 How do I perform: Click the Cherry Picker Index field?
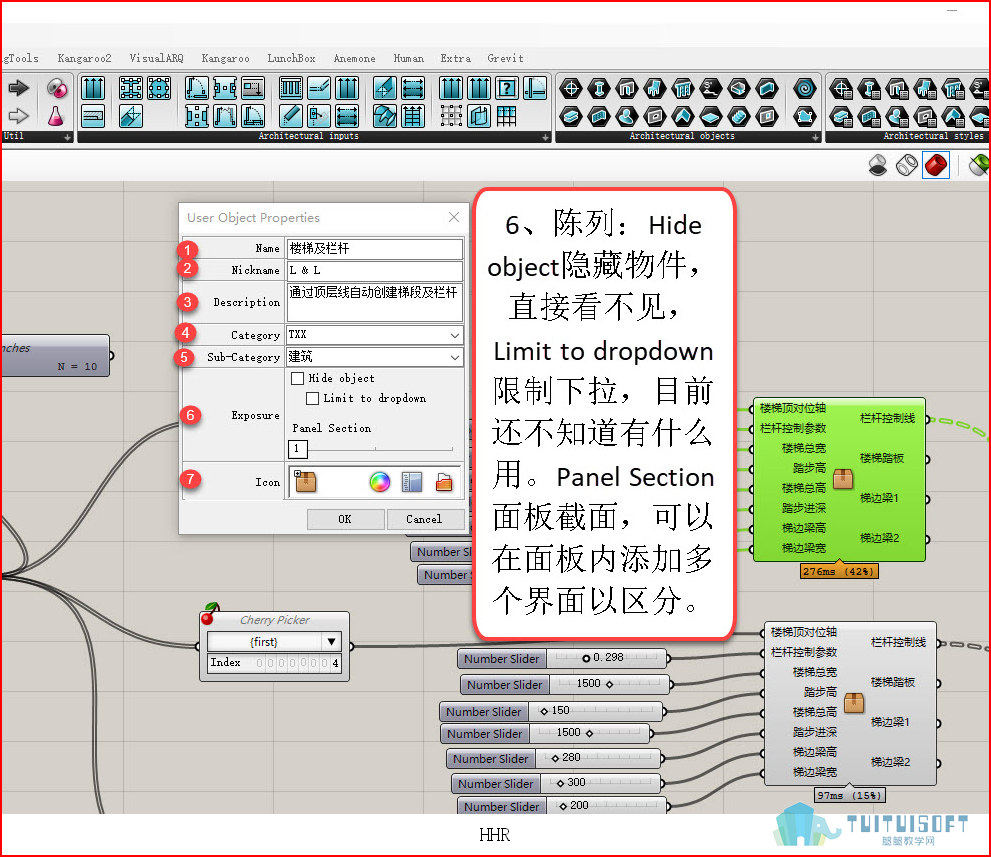tap(274, 663)
